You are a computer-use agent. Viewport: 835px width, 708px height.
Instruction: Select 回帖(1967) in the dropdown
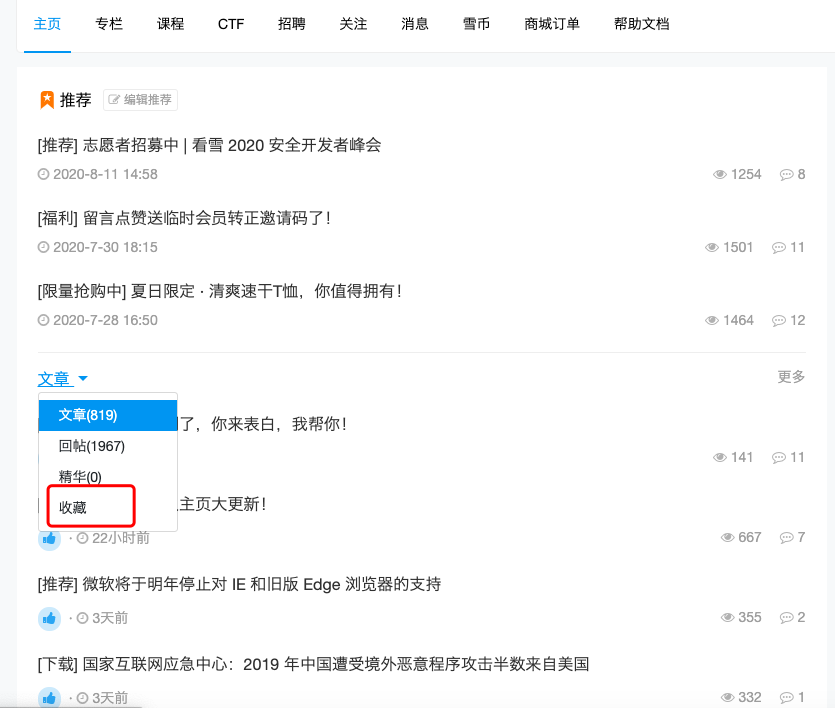click(x=108, y=446)
